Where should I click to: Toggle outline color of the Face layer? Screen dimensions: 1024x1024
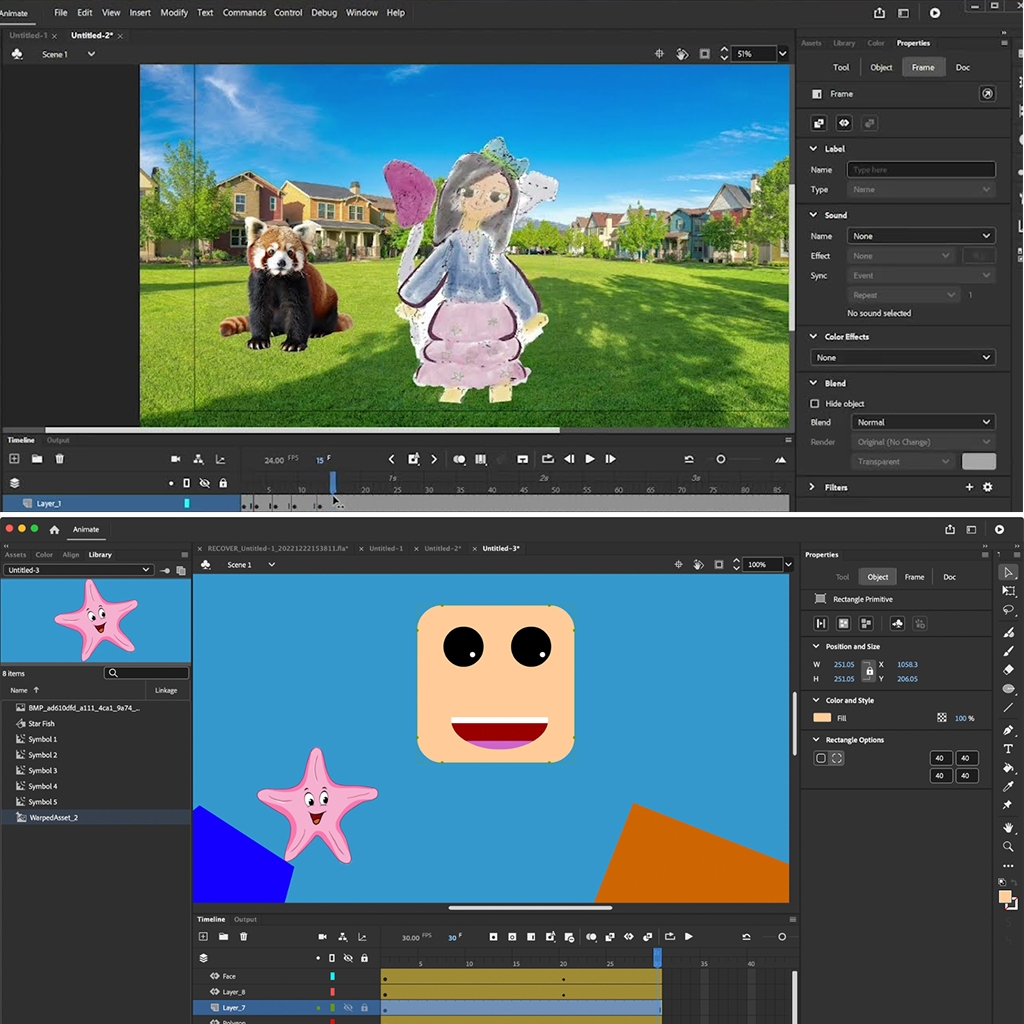332,976
